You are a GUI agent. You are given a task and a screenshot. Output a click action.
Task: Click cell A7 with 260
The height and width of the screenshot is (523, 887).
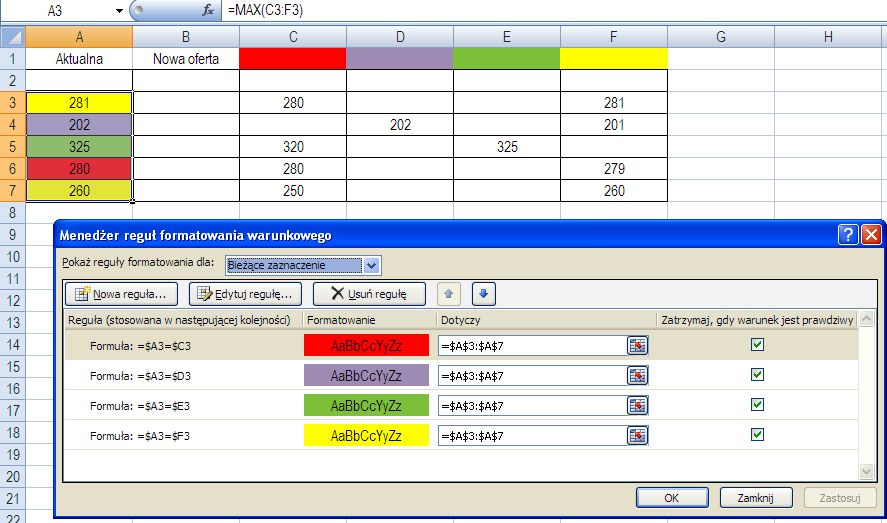[79, 191]
